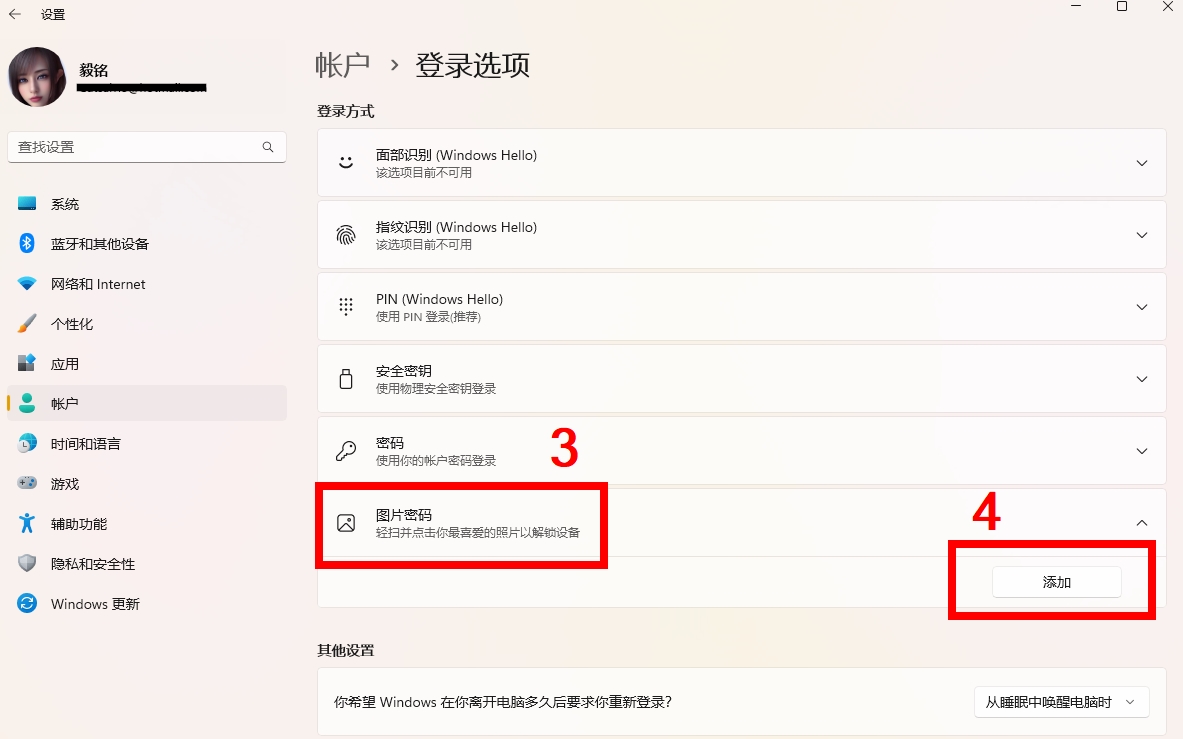Expand the PIN (Windows Hello) section
The image size is (1183, 739).
point(1142,306)
